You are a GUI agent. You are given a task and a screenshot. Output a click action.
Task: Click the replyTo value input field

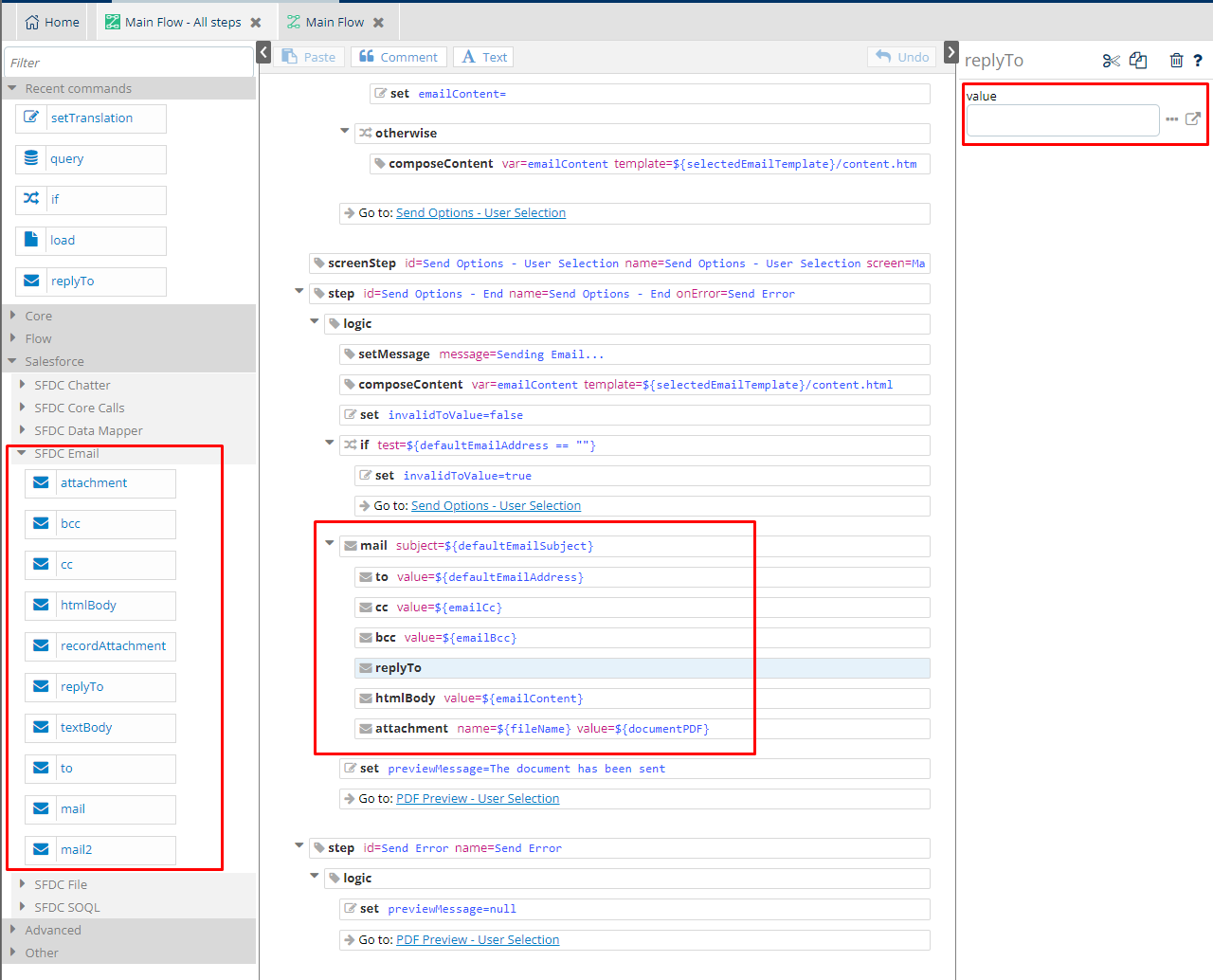1062,120
